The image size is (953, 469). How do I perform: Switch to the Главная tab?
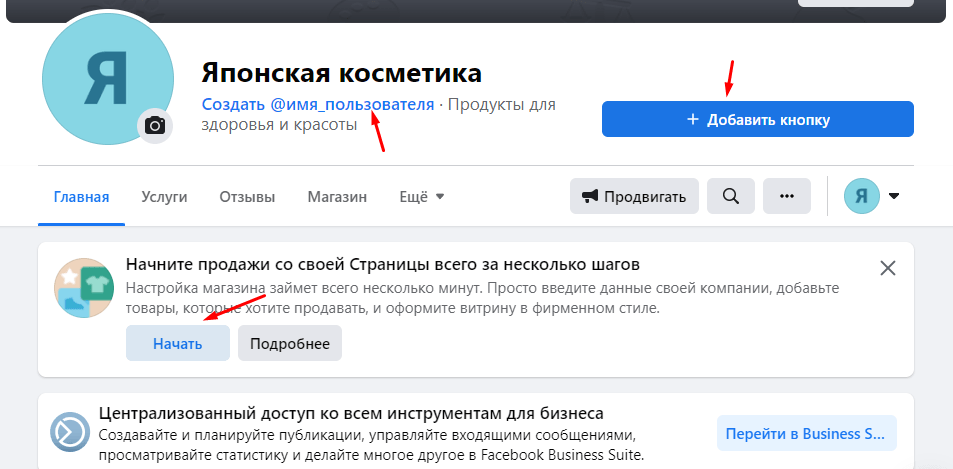pyautogui.click(x=81, y=197)
